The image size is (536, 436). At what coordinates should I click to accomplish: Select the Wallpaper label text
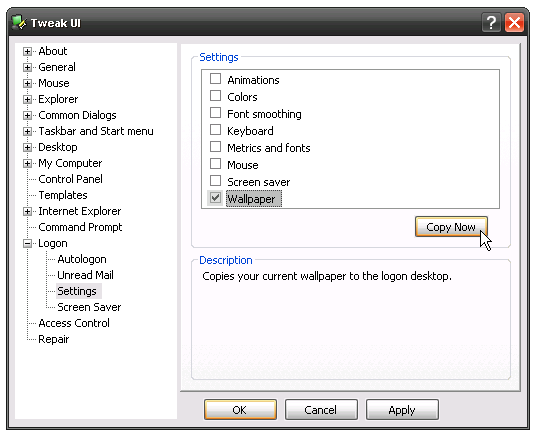[x=253, y=199]
